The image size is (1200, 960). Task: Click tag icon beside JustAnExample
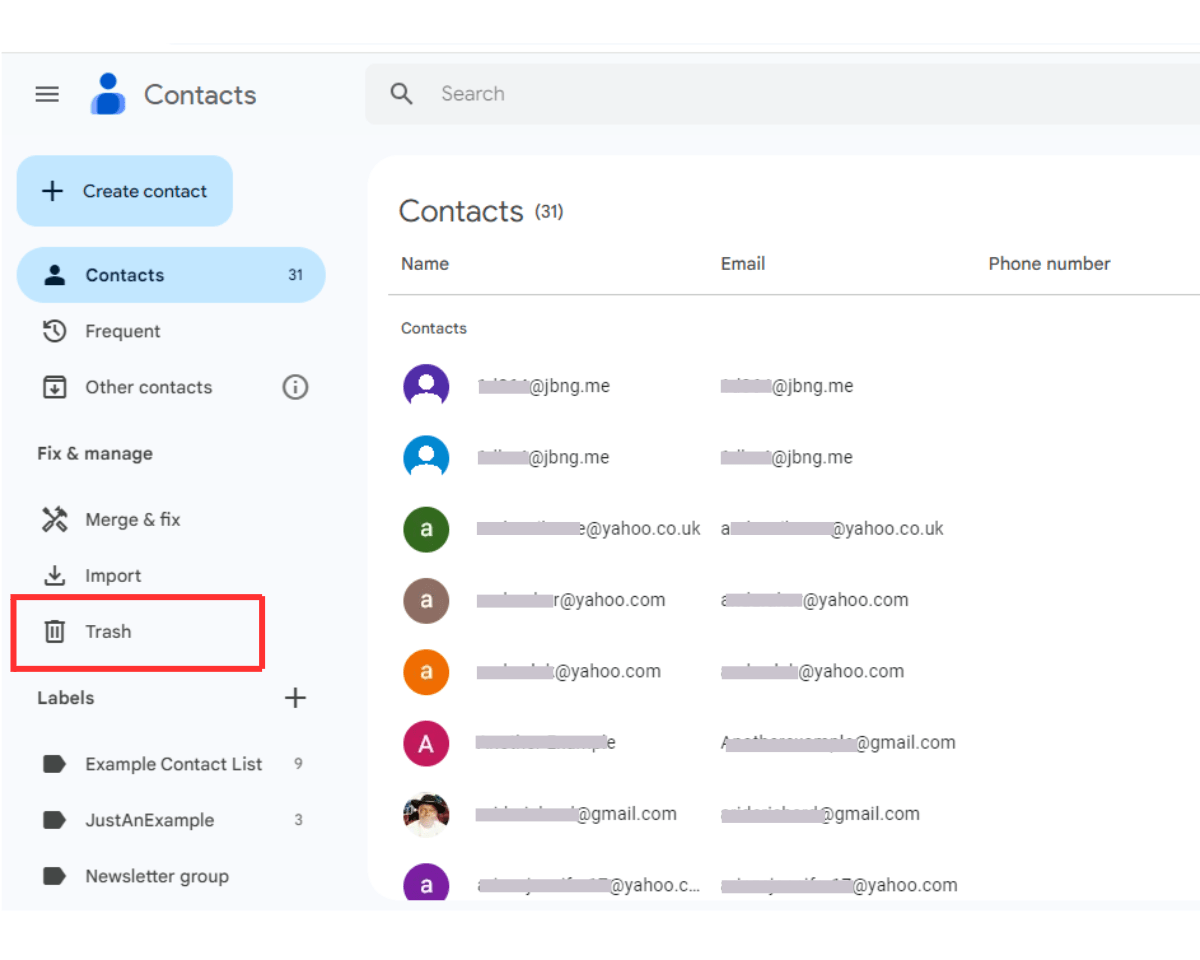pos(55,820)
